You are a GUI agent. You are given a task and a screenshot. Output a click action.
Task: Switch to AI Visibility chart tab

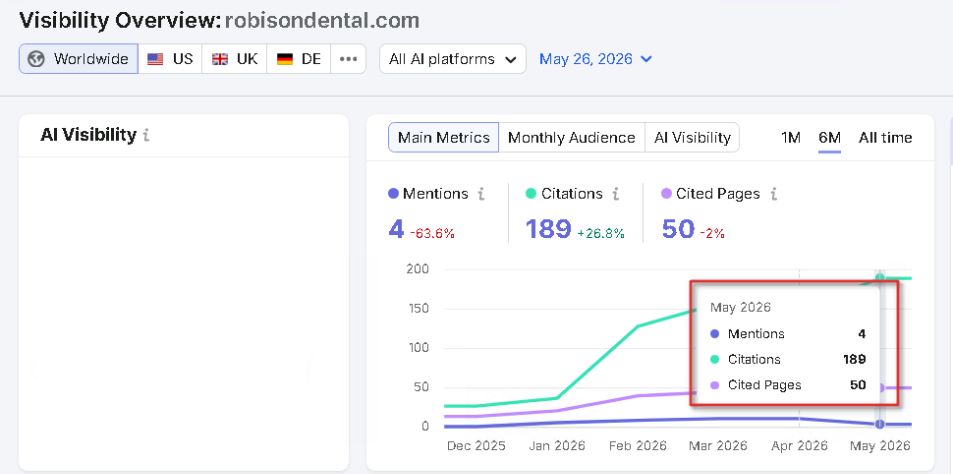click(692, 137)
